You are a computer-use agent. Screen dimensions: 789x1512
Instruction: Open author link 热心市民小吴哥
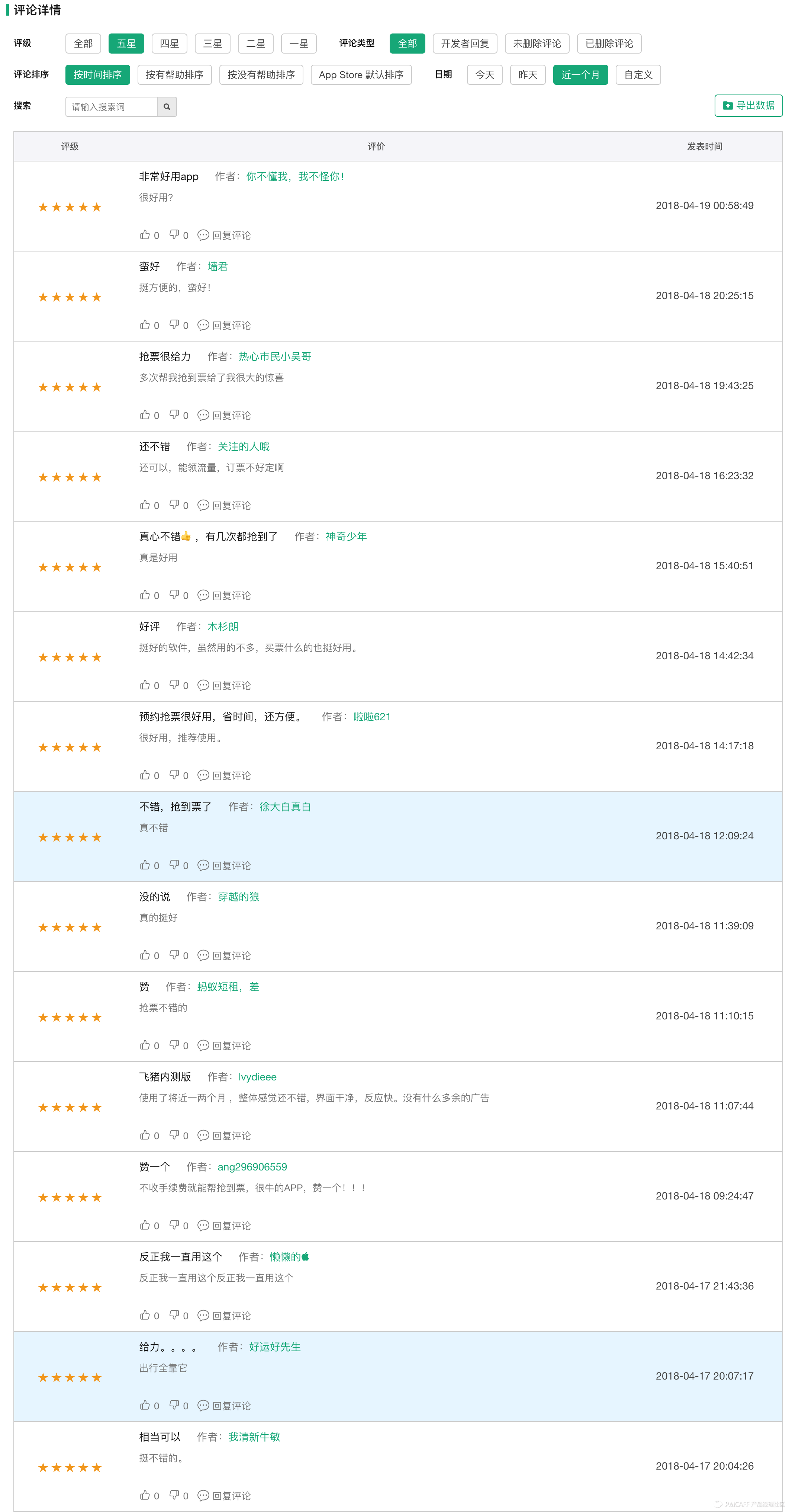point(274,356)
